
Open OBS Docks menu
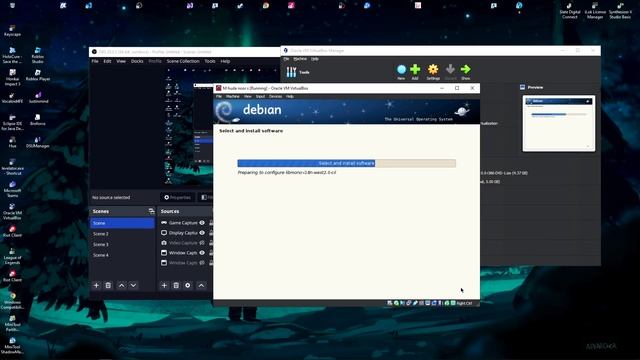click(x=137, y=61)
